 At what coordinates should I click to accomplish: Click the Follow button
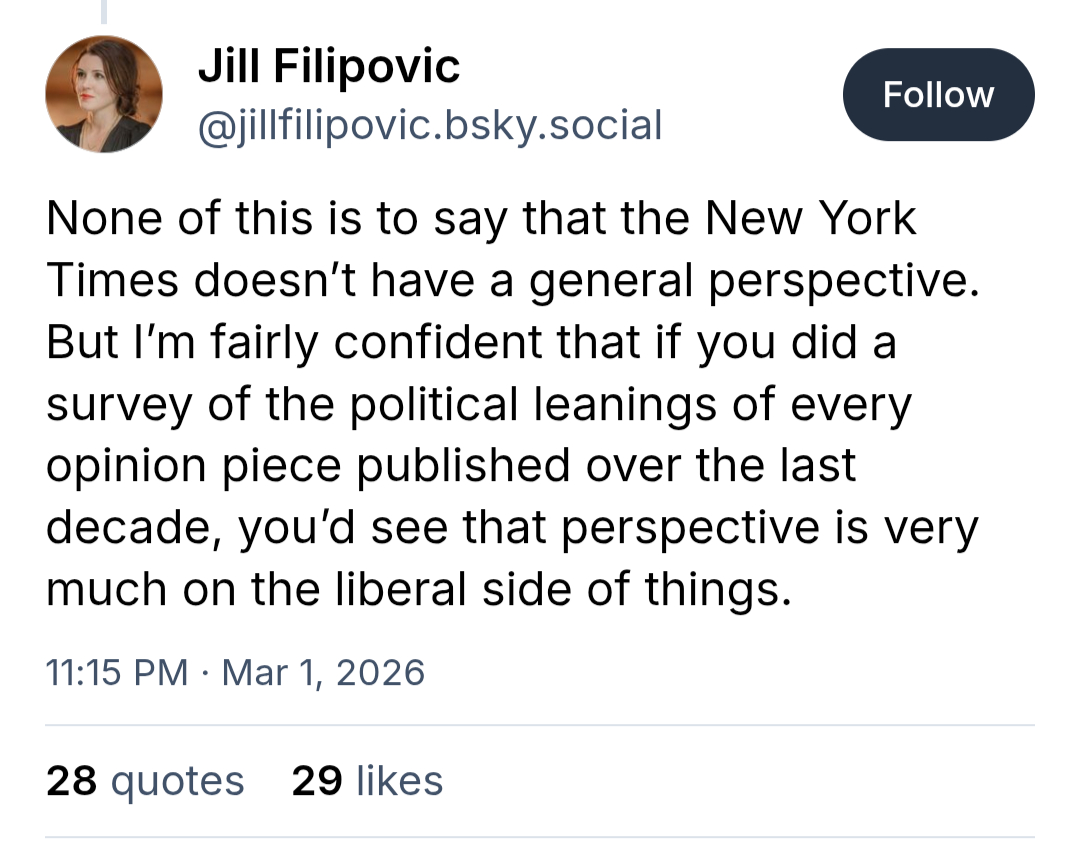938,94
